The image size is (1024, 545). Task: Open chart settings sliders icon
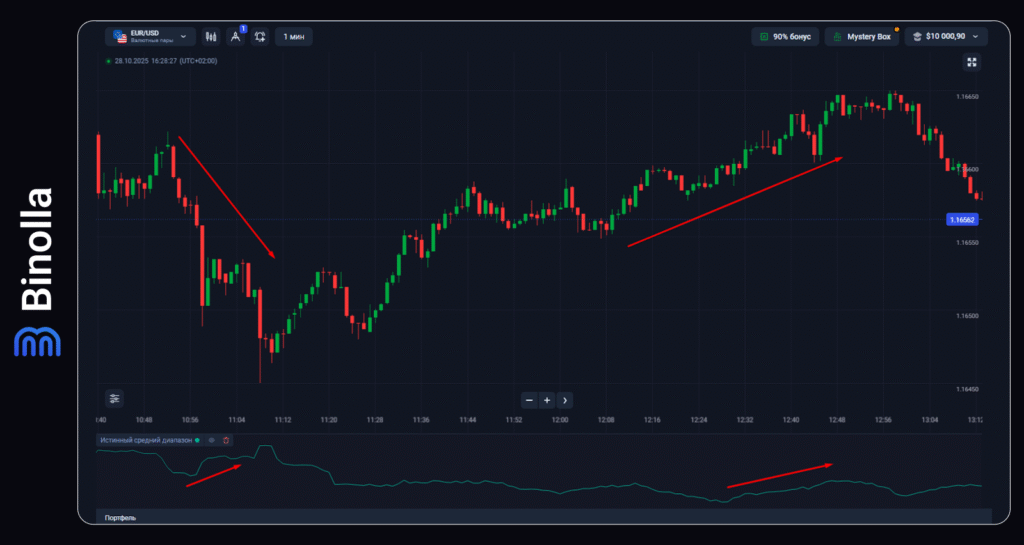(114, 398)
